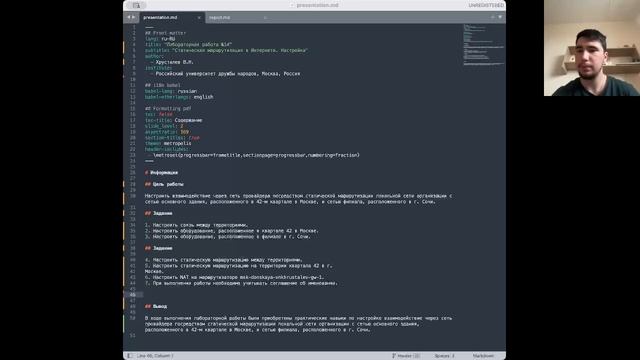Viewport: 640px width, 360px height.
Task: Click the UNREGISTERED label in the title bar
Action: point(486,5)
